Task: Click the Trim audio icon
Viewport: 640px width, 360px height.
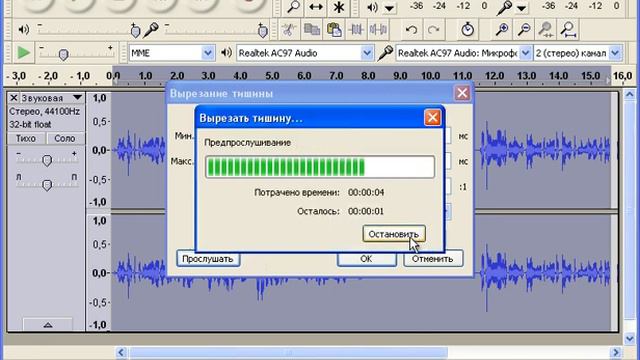Action: [356, 30]
